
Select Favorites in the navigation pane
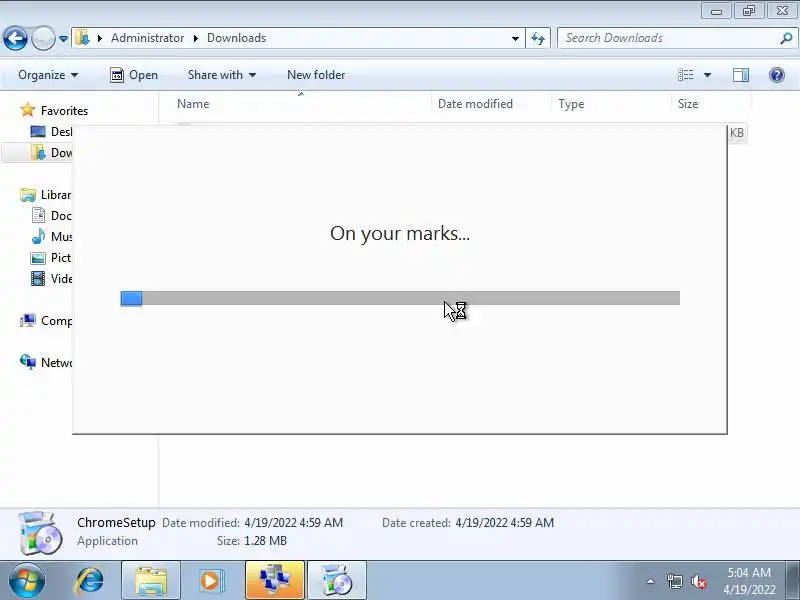(64, 111)
